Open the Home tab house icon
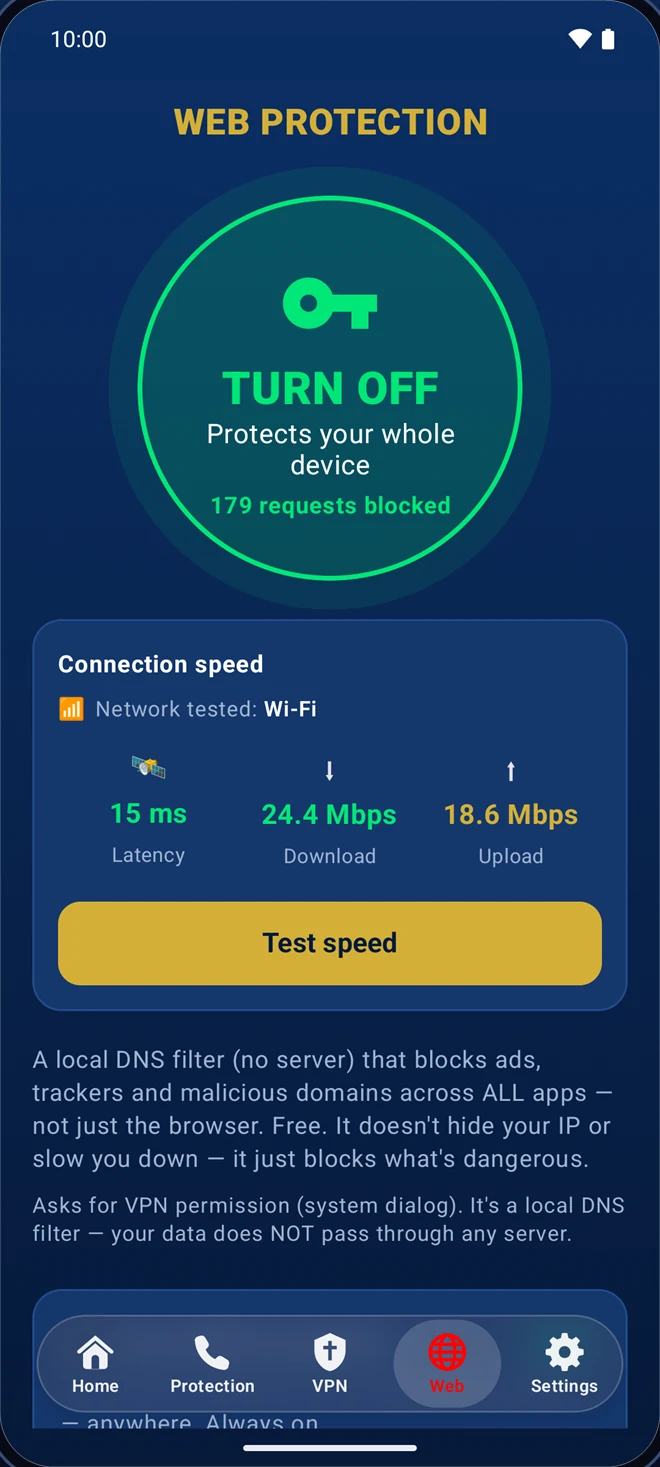660x1467 pixels. (95, 1353)
